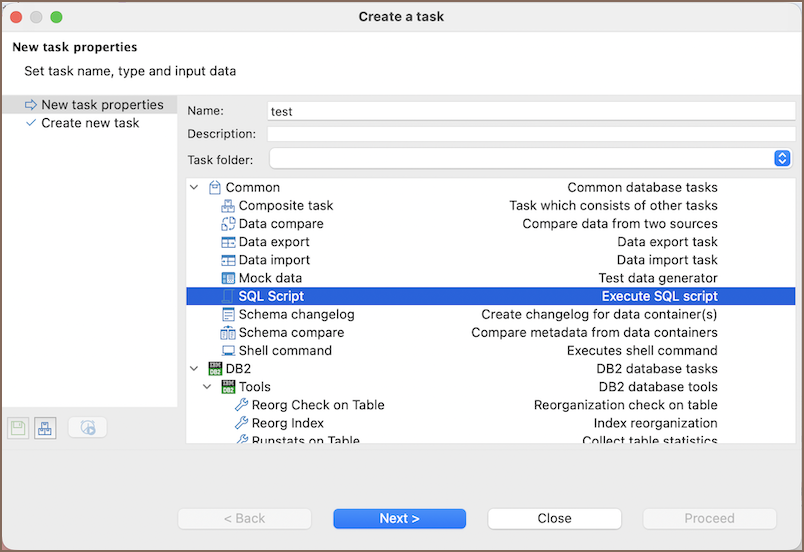Click the Composite task icon

pyautogui.click(x=228, y=206)
